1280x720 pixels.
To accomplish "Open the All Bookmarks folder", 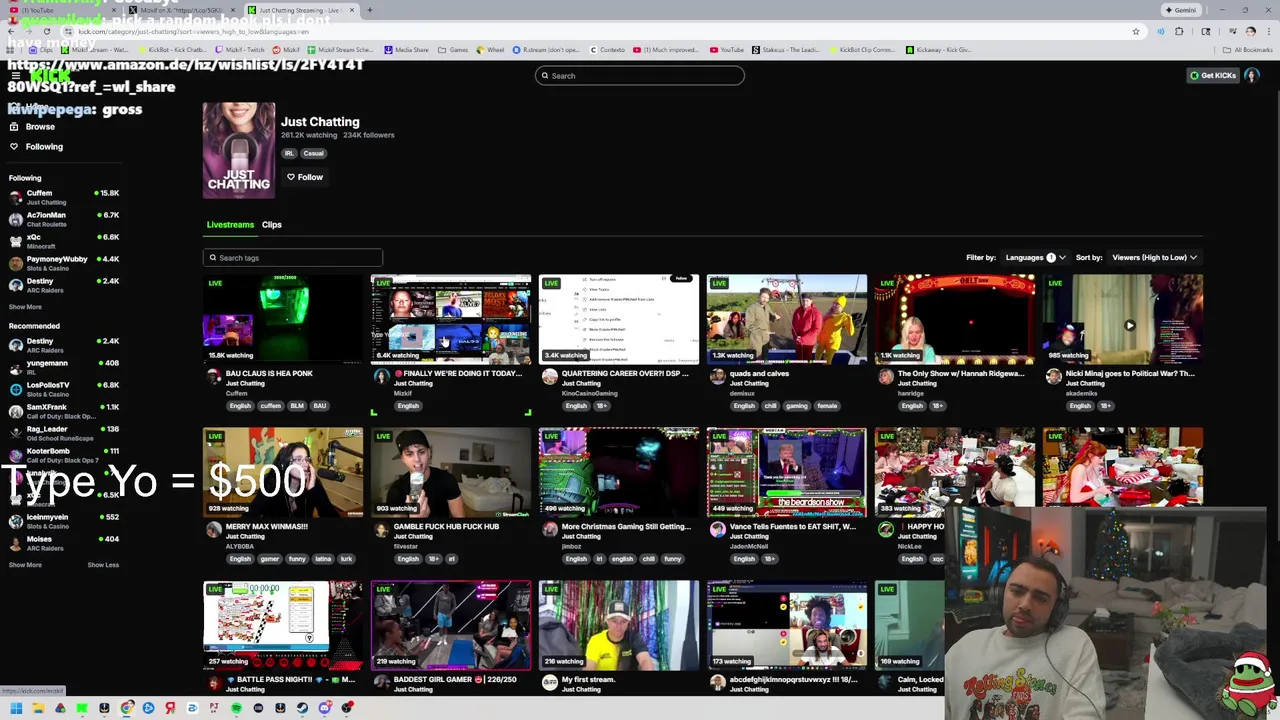I will click(1249, 50).
